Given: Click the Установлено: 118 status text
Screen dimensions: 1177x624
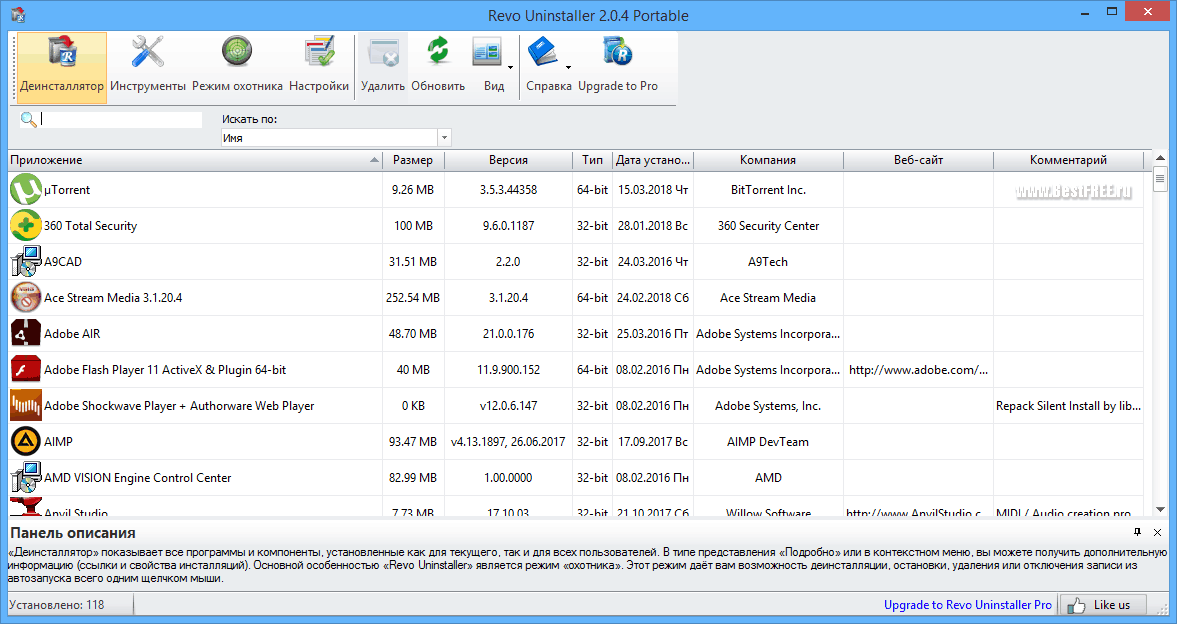Looking at the screenshot, I should [57, 604].
